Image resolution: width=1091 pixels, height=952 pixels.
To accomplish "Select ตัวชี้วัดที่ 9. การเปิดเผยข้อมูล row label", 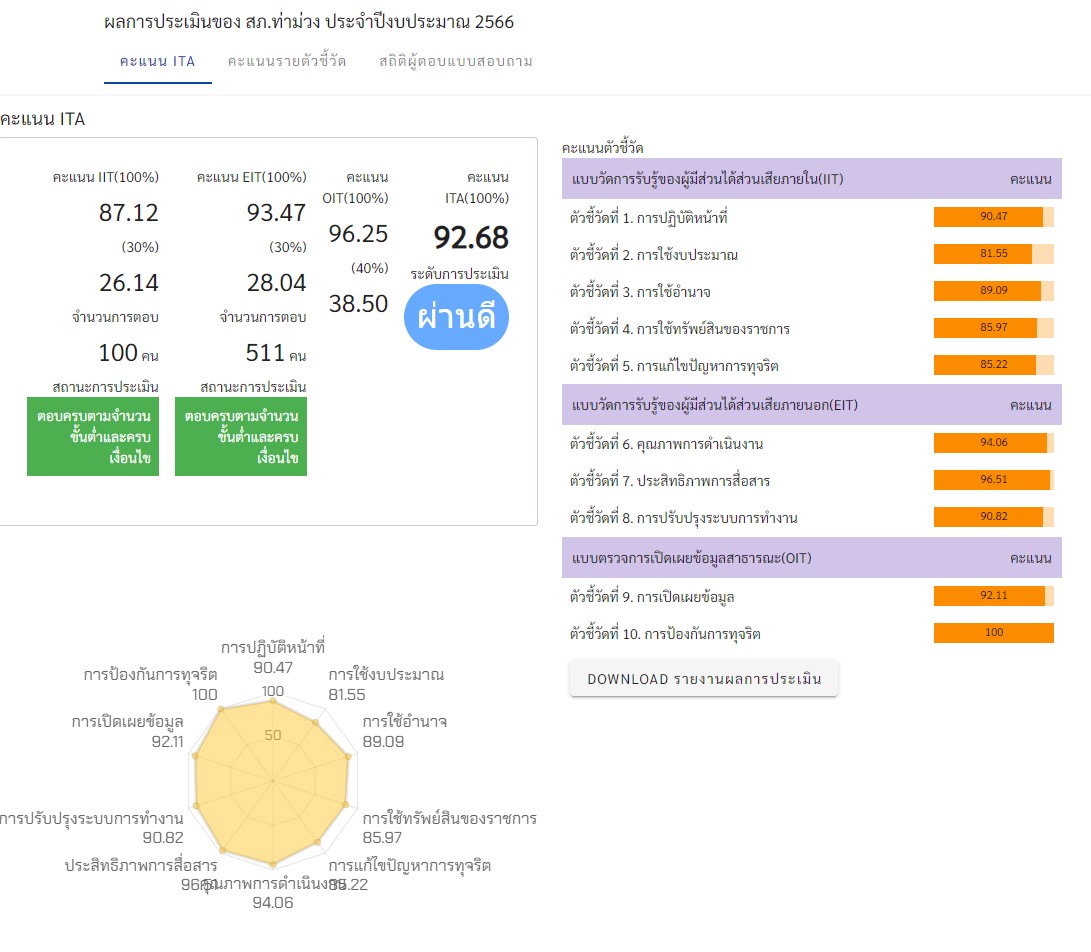I will tap(659, 597).
